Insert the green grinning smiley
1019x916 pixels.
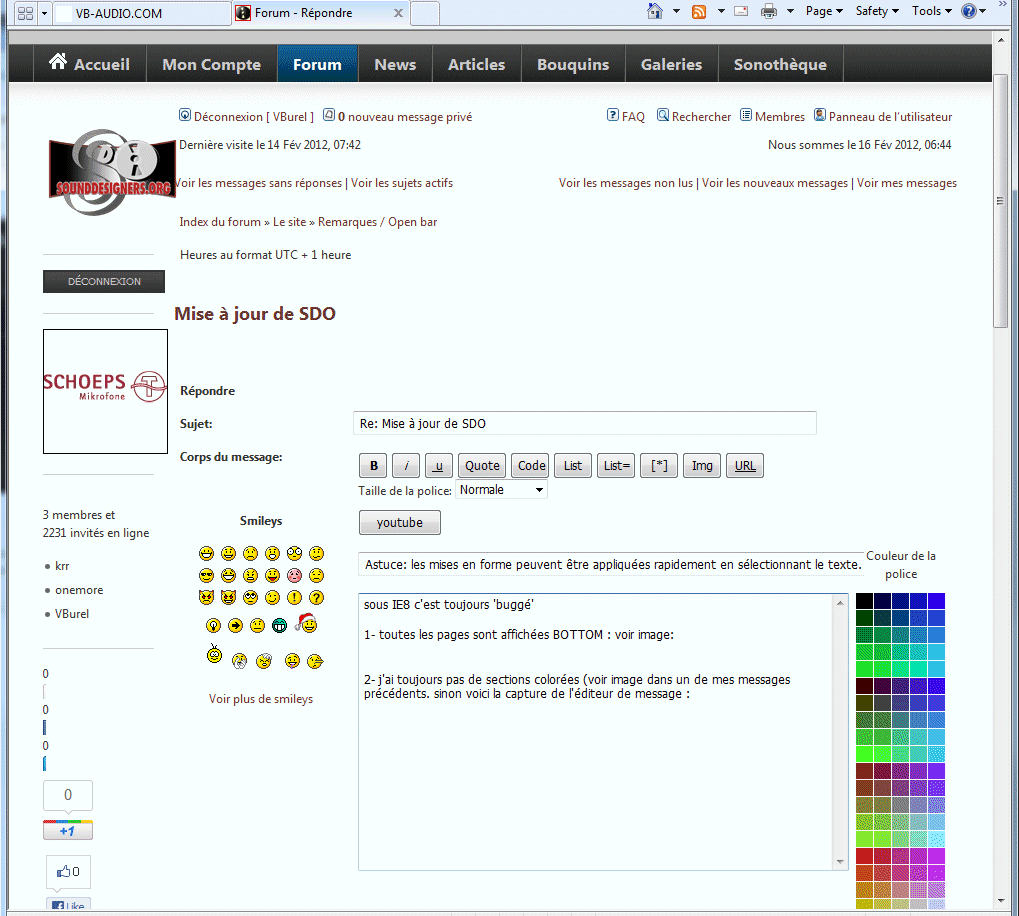coord(280,626)
